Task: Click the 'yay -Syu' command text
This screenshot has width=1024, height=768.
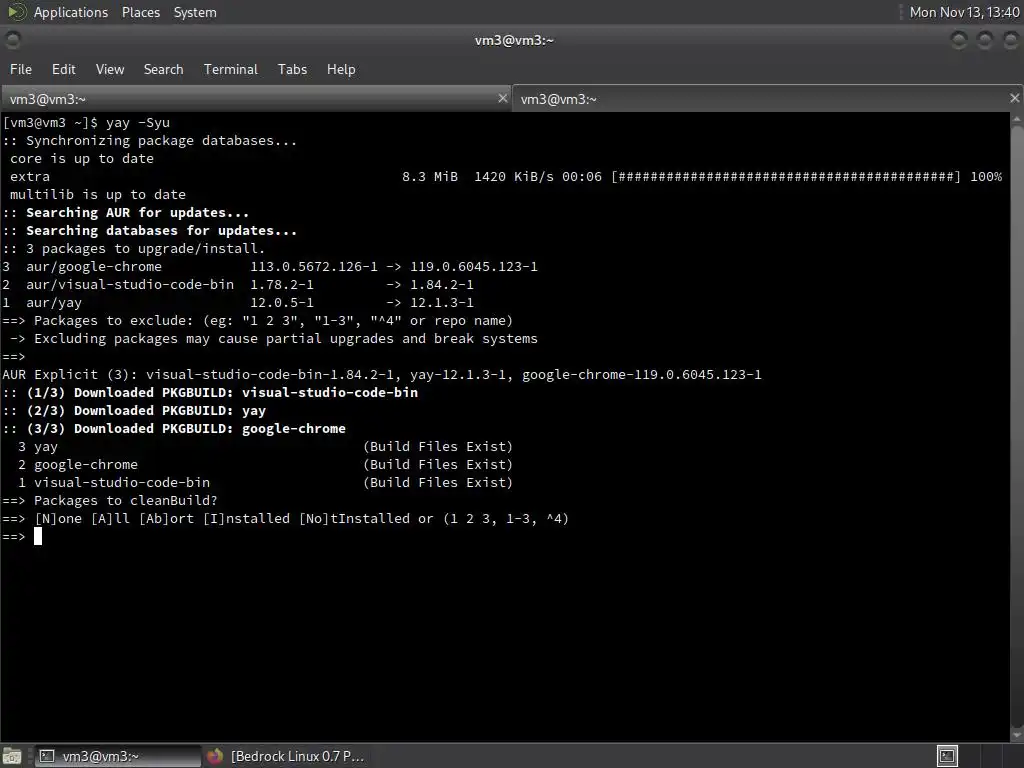Action: pos(138,123)
